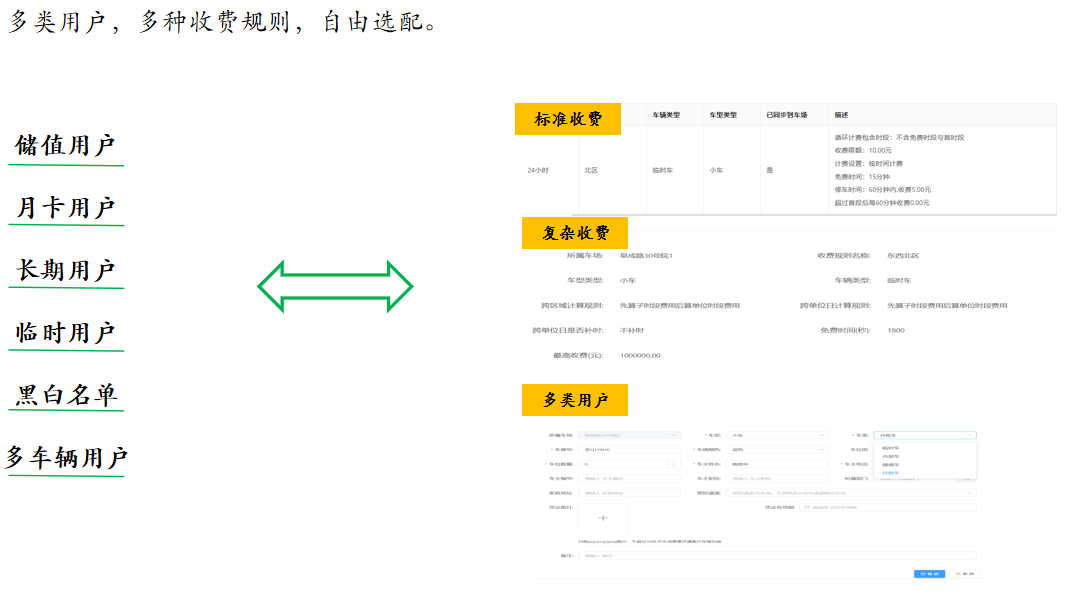Screen dimensions: 1076x603
Task: Click the 取消 button
Action: pyautogui.click(x=965, y=574)
